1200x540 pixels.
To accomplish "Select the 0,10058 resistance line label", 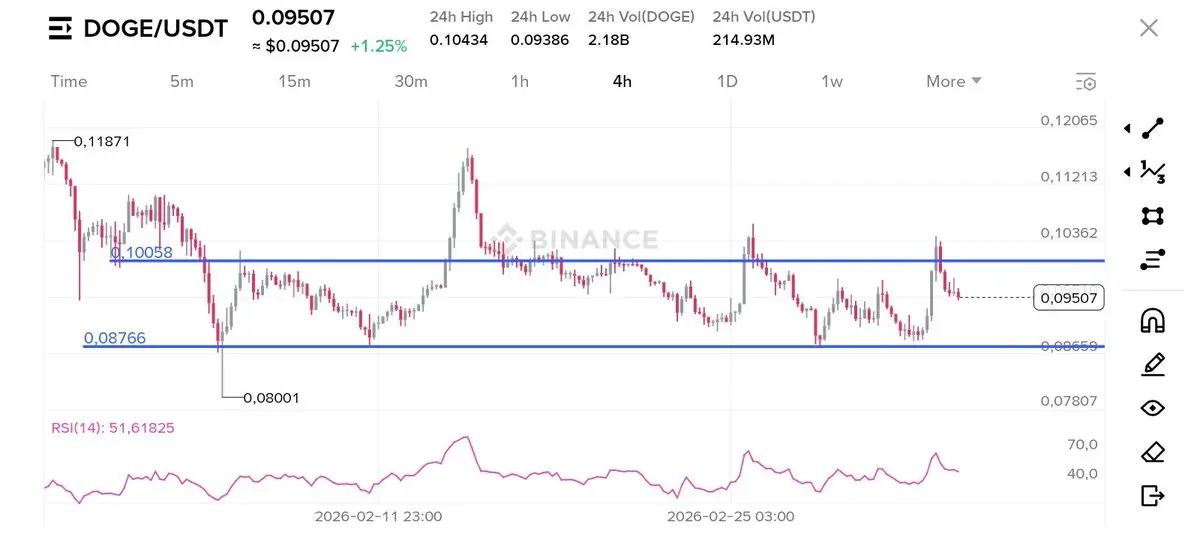I will pos(141,253).
